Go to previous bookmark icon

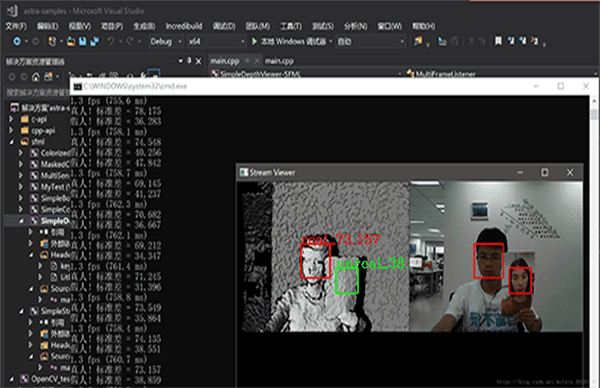511,41
